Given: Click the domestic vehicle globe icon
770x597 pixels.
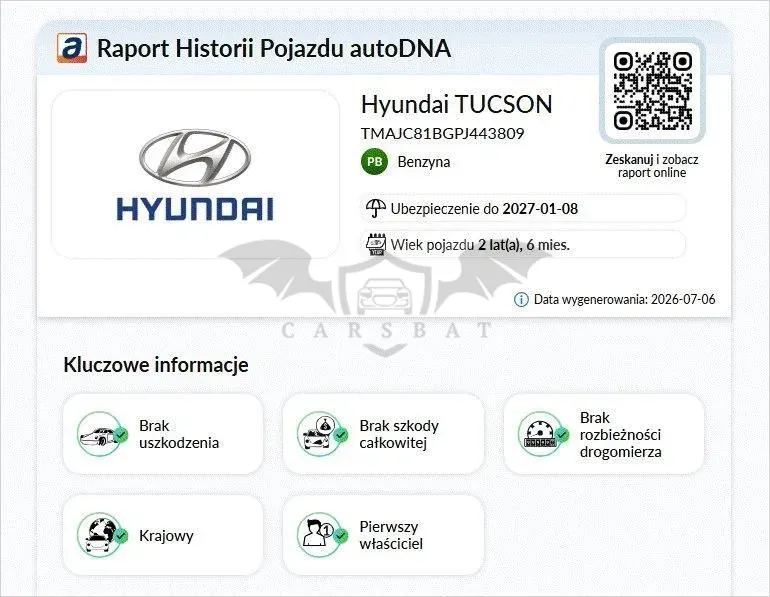Looking at the screenshot, I should 103,535.
